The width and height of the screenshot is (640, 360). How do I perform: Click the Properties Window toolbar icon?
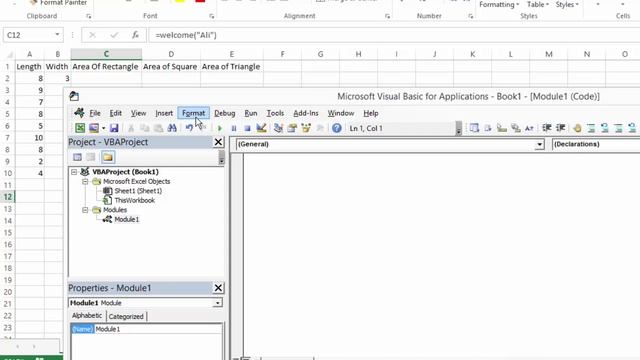292,128
